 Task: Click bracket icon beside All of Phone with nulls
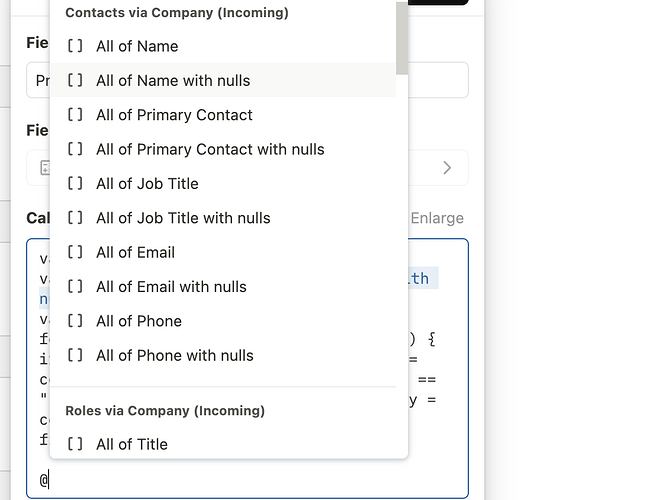pyautogui.click(x=75, y=355)
